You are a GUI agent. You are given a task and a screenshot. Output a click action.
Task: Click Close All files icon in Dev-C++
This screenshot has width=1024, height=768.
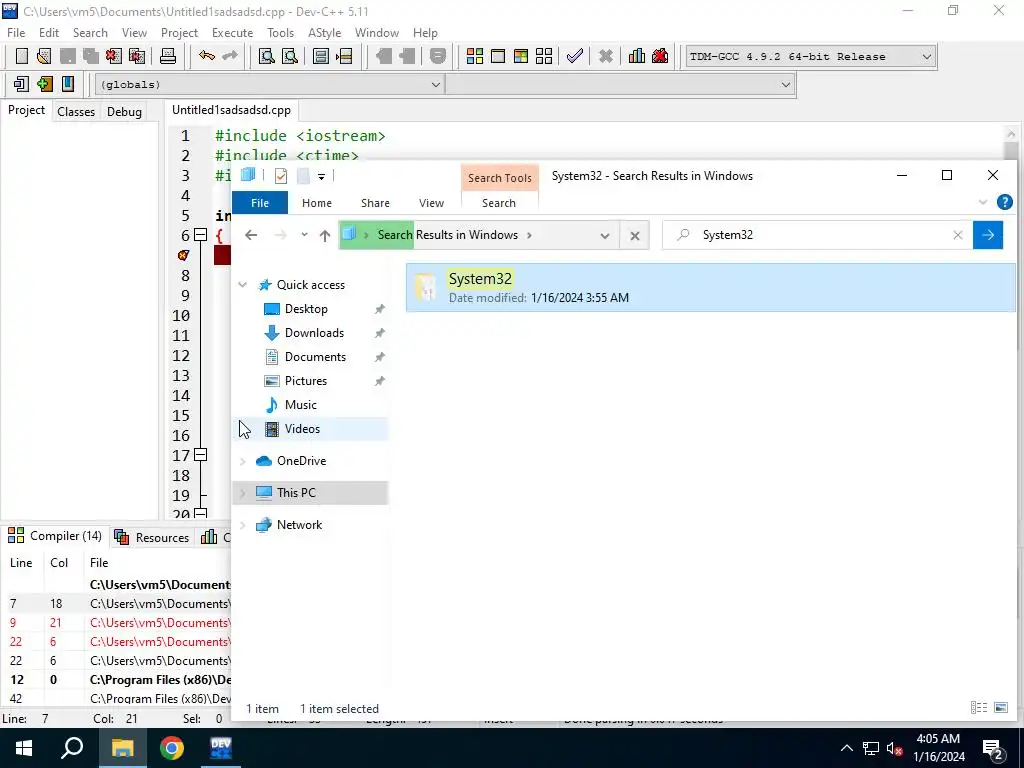pos(137,56)
